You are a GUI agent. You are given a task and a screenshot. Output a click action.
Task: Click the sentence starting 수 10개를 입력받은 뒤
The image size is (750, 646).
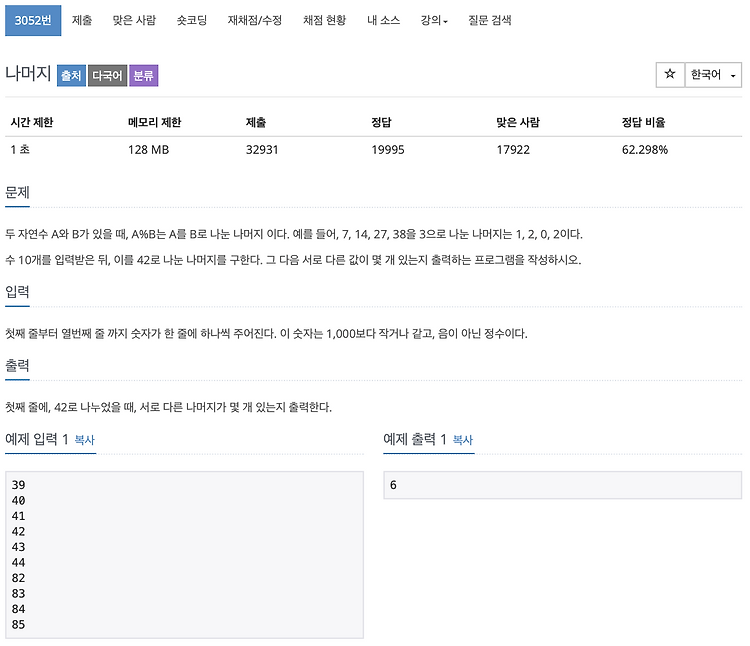293,260
